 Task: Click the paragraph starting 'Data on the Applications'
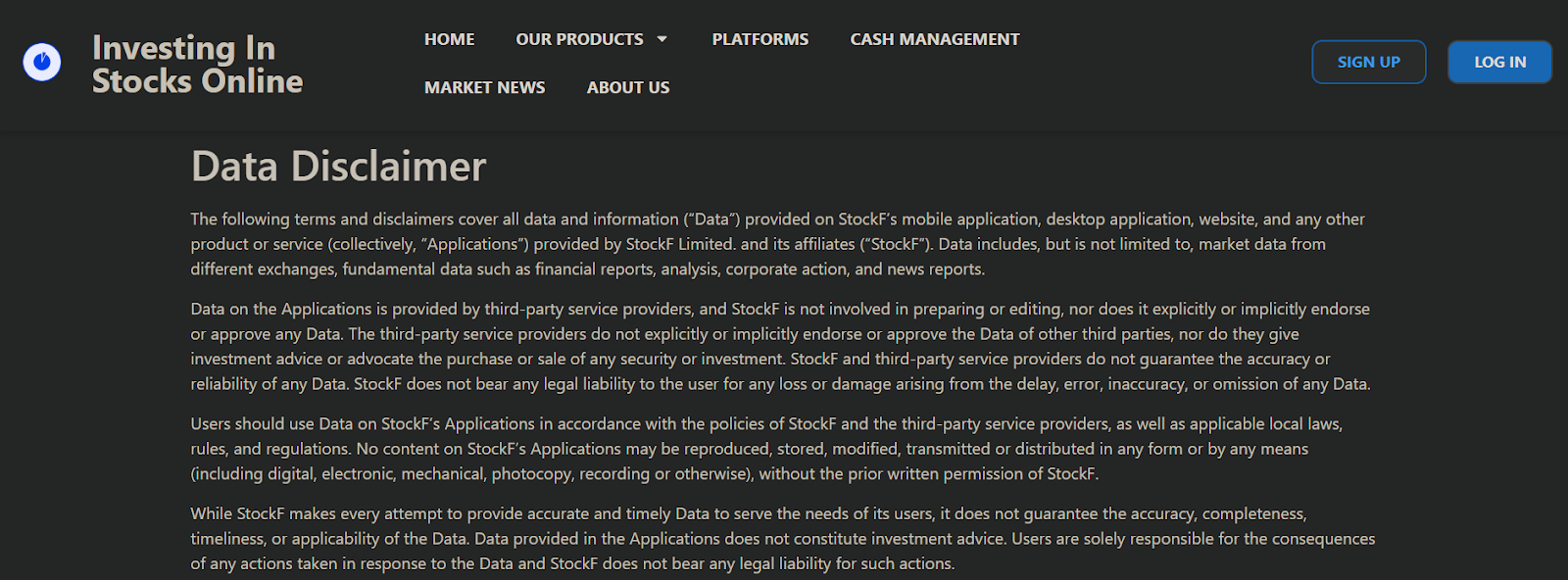pyautogui.click(x=780, y=346)
